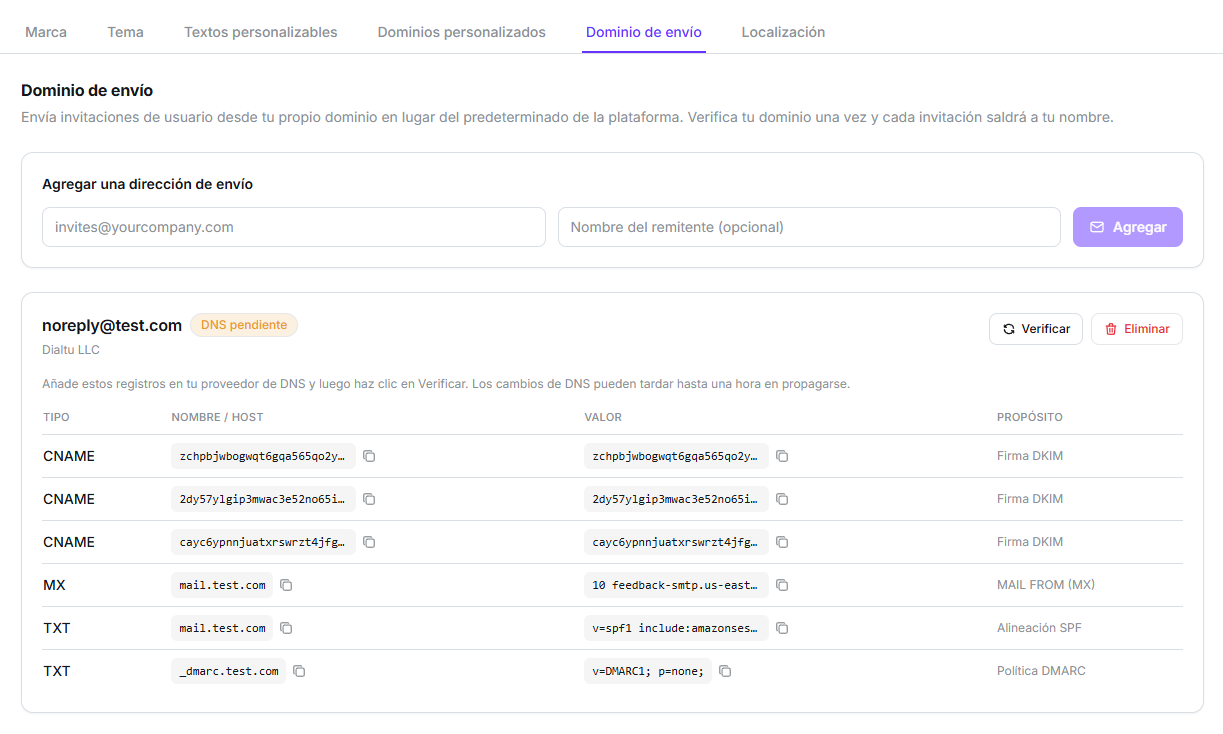
Task: Click host value cayc6ypnnjuatxrswrzt4jfg
Action: point(263,542)
